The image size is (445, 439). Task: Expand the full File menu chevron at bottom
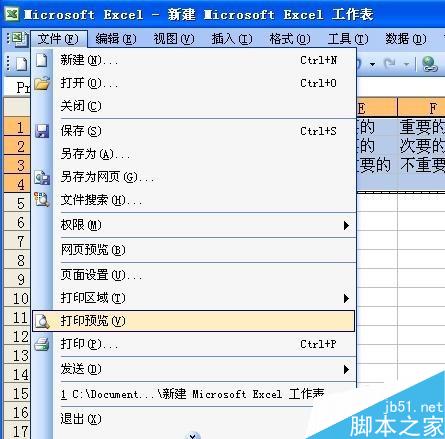[193, 436]
